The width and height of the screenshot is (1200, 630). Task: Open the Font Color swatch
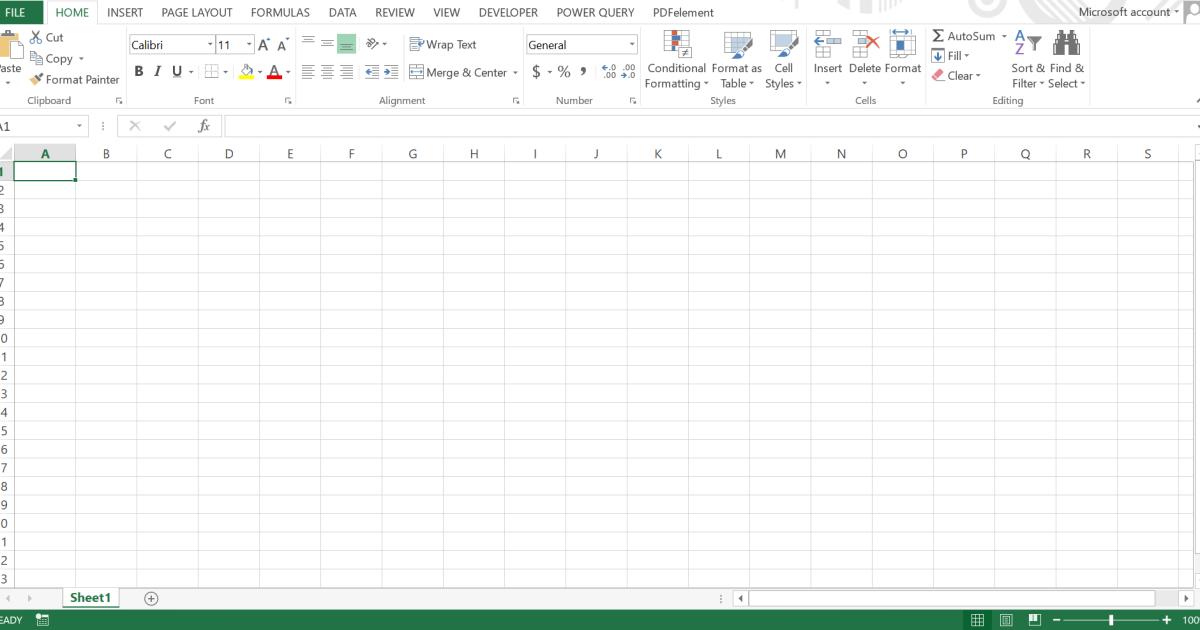pyautogui.click(x=272, y=72)
